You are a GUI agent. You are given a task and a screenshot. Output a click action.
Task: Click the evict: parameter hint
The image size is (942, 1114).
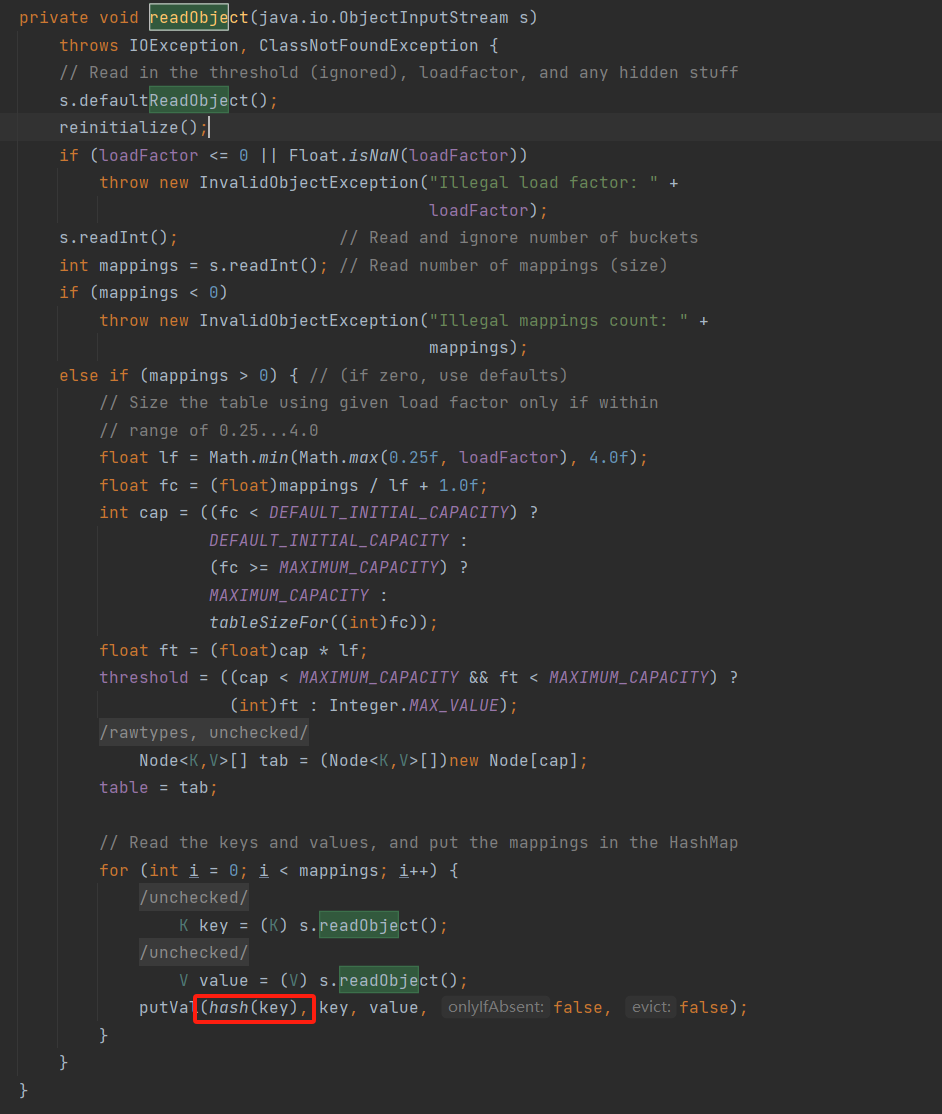point(651,1007)
